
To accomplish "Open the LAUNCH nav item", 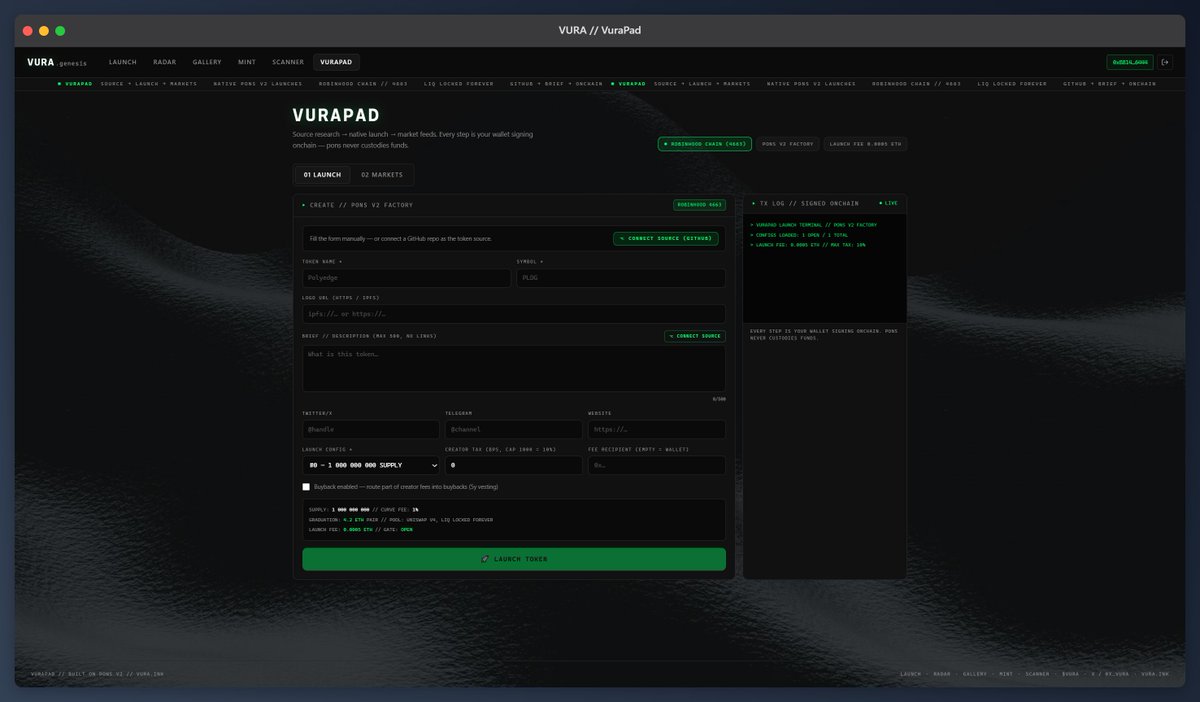I will (123, 62).
